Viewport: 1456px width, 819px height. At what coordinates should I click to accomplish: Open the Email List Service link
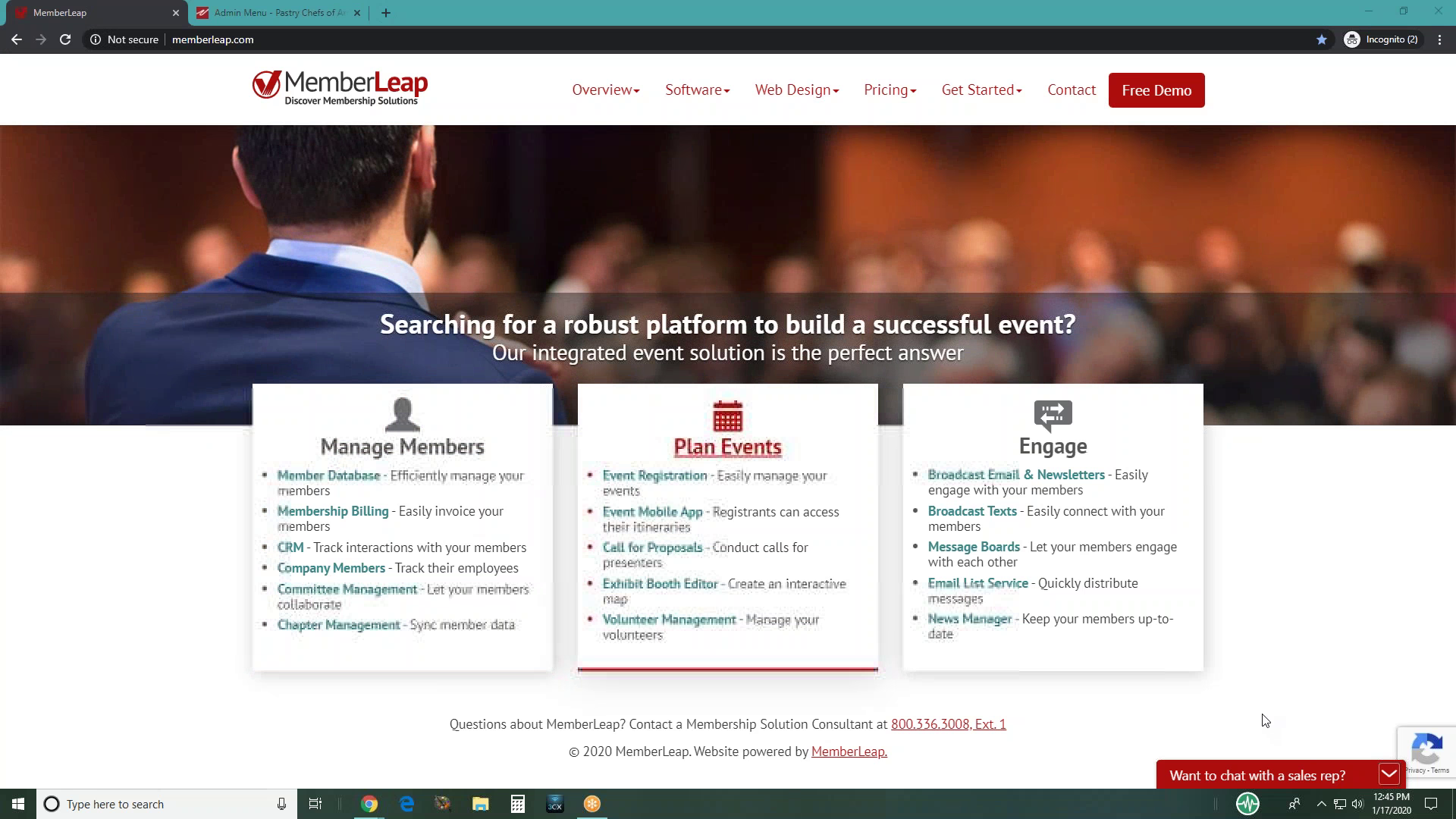(x=977, y=583)
